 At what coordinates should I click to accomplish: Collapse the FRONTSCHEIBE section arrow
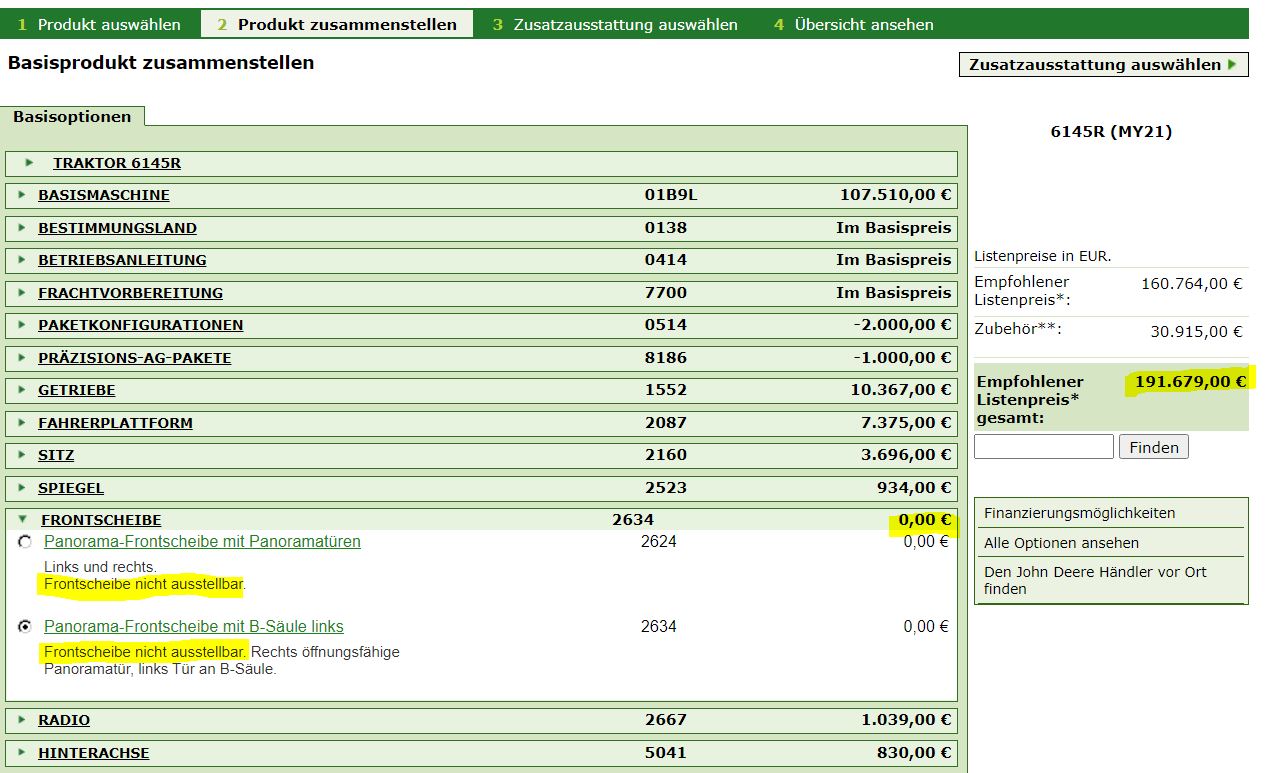pos(23,520)
